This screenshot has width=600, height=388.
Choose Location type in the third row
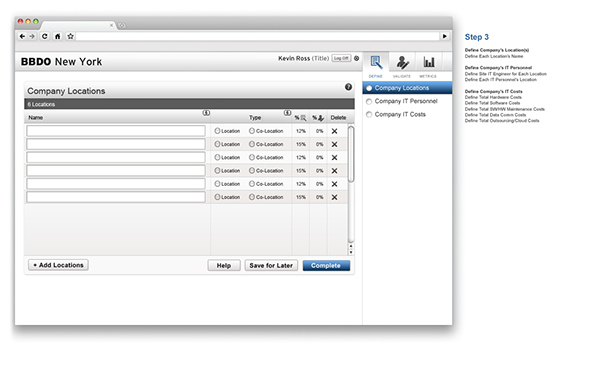(217, 157)
